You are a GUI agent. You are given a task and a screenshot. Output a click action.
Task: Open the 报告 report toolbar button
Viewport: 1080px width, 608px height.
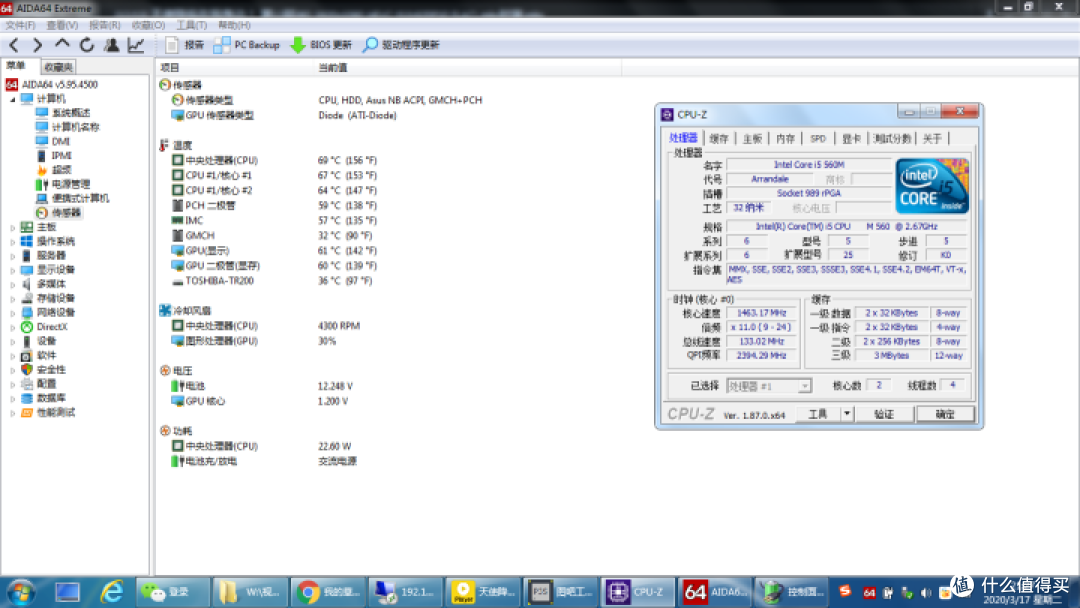[x=185, y=45]
